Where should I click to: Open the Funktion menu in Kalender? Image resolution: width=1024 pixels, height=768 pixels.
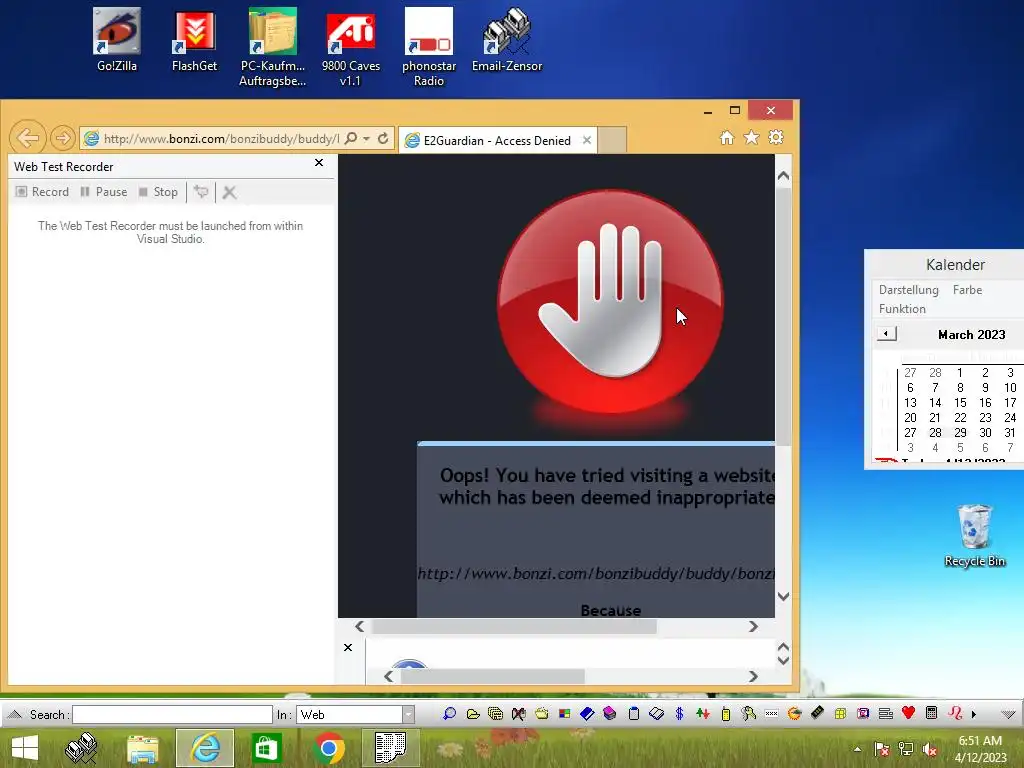click(902, 308)
